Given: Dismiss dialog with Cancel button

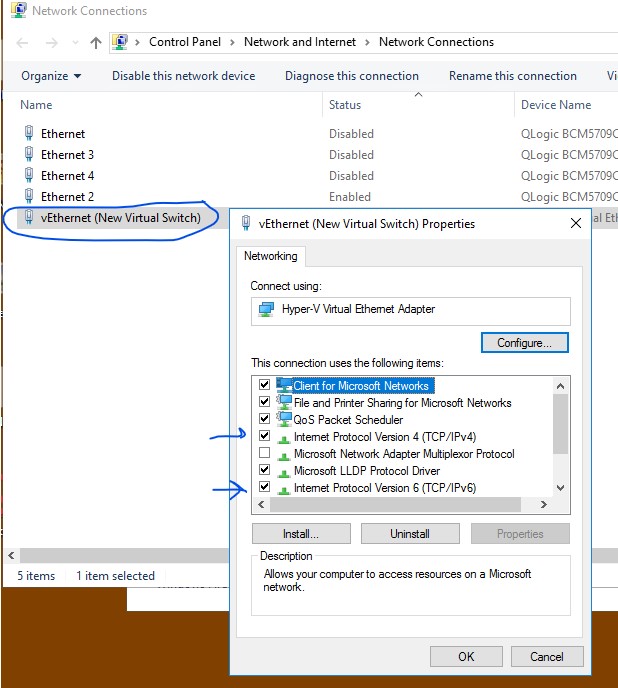Looking at the screenshot, I should point(547,656).
